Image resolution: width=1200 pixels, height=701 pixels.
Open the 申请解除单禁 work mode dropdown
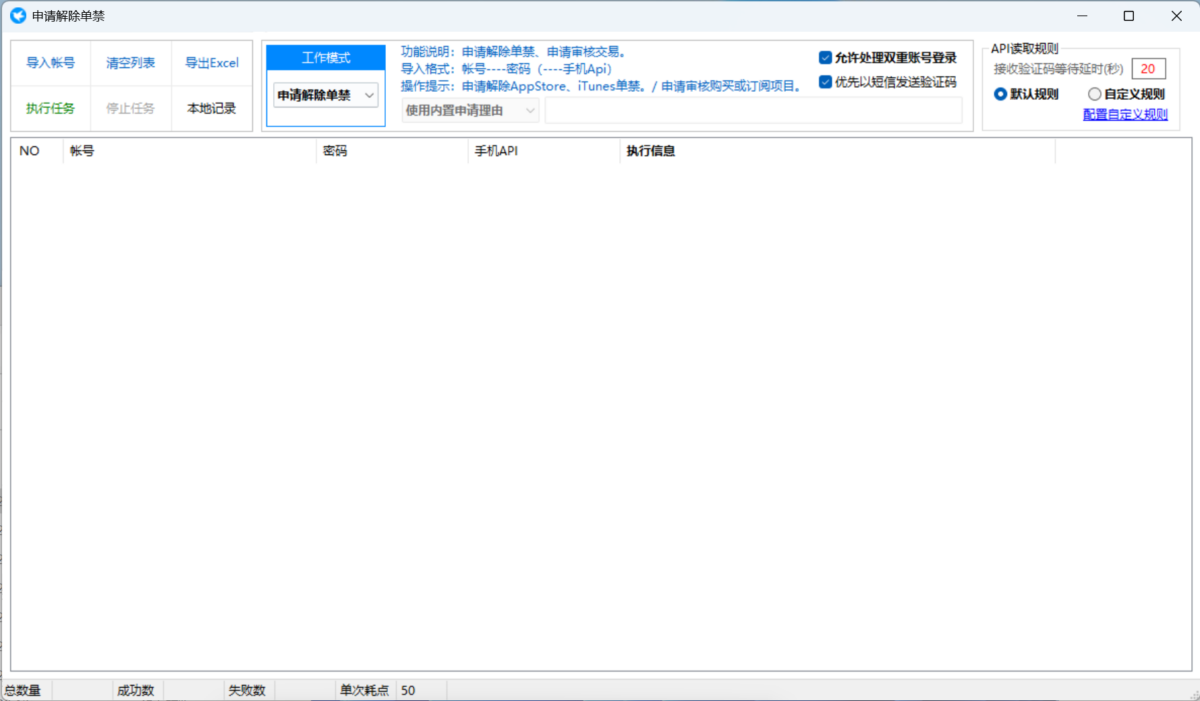326,95
